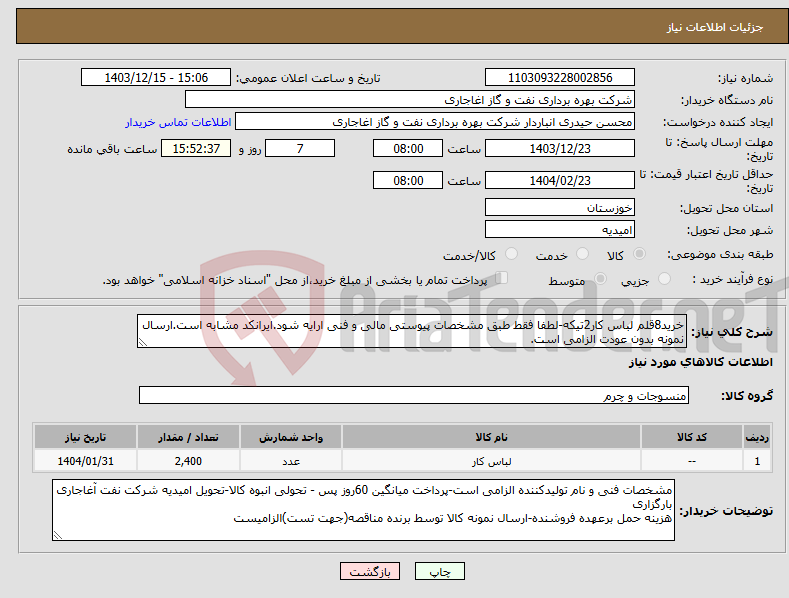789x598 pixels.
Task: Click the delivery city field امیدیه
Action: tap(560, 230)
